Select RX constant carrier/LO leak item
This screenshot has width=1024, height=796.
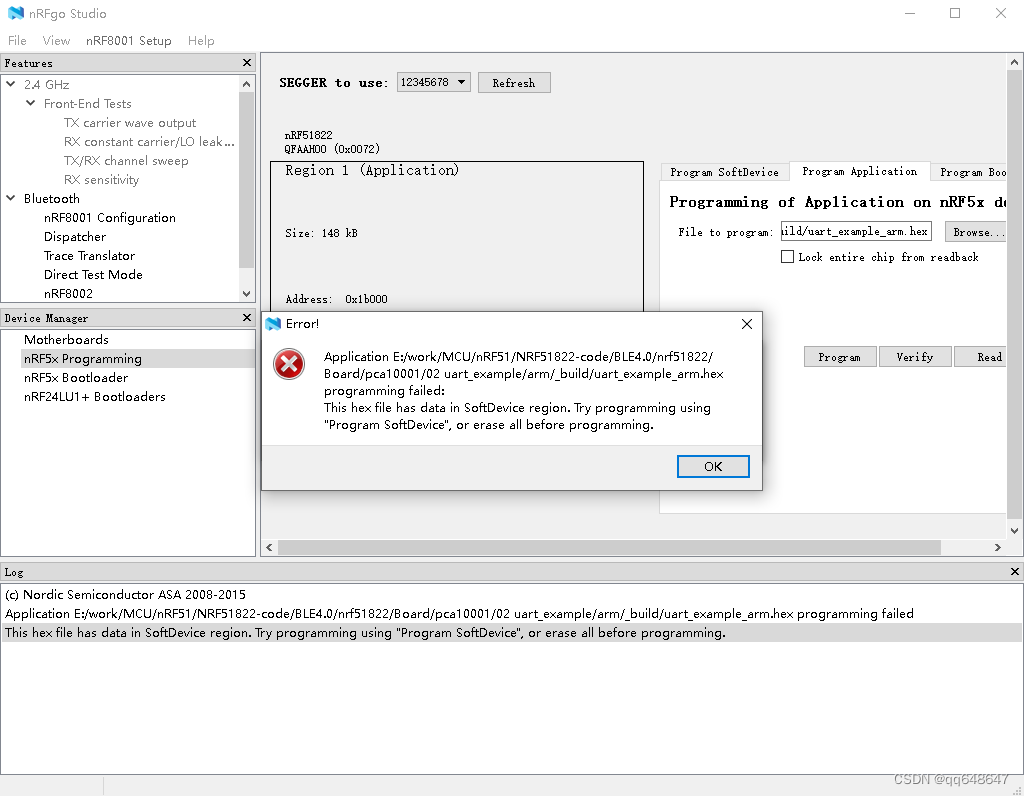click(149, 142)
